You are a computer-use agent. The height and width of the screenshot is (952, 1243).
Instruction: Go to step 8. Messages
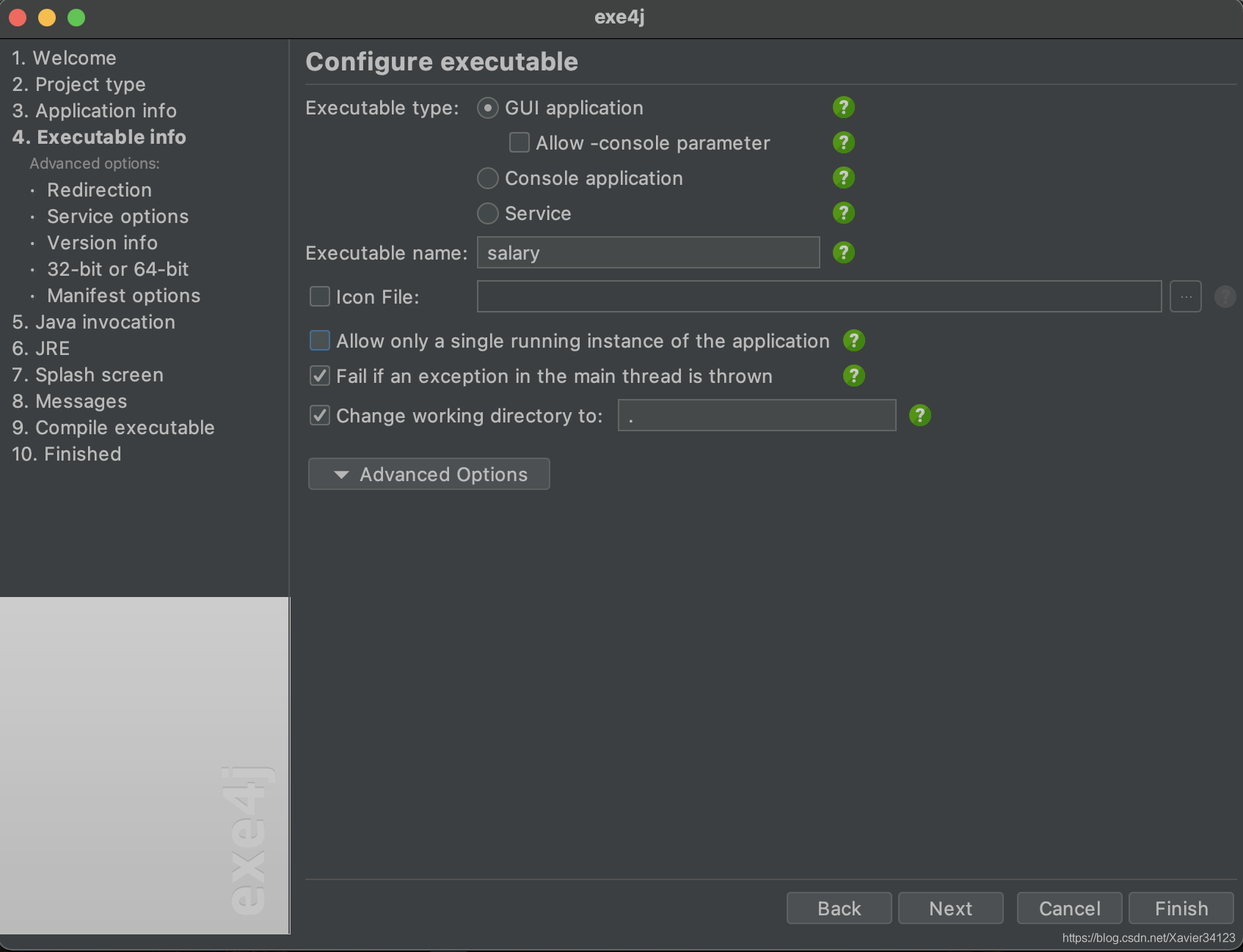(70, 401)
